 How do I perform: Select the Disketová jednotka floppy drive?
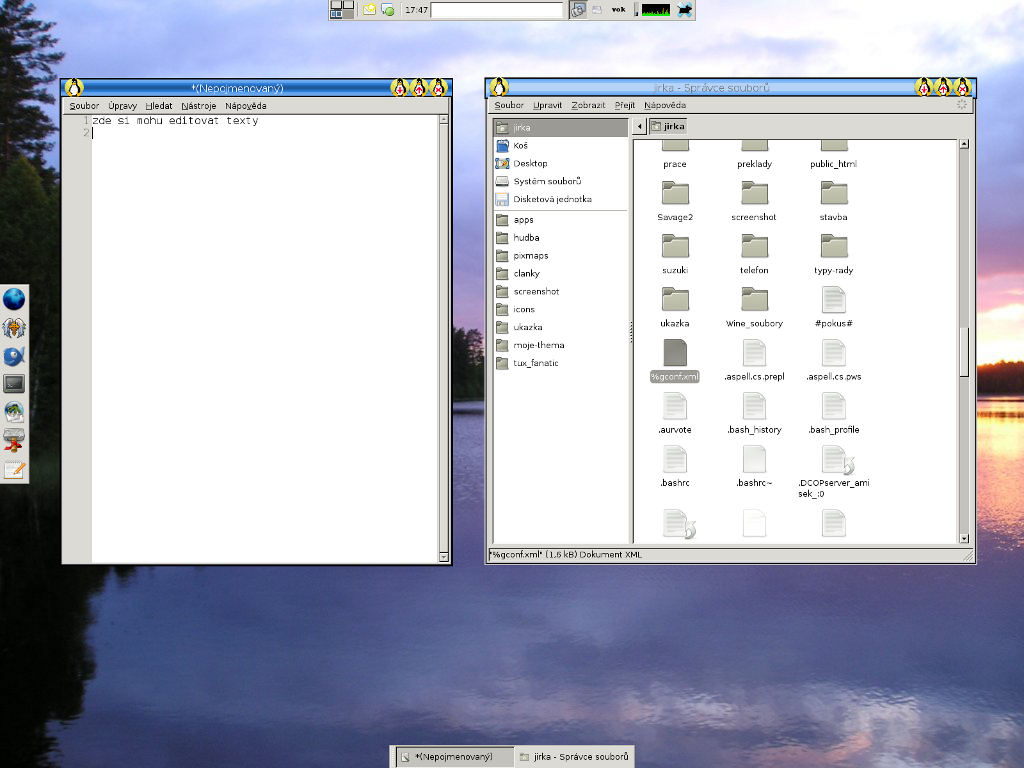(x=551, y=200)
